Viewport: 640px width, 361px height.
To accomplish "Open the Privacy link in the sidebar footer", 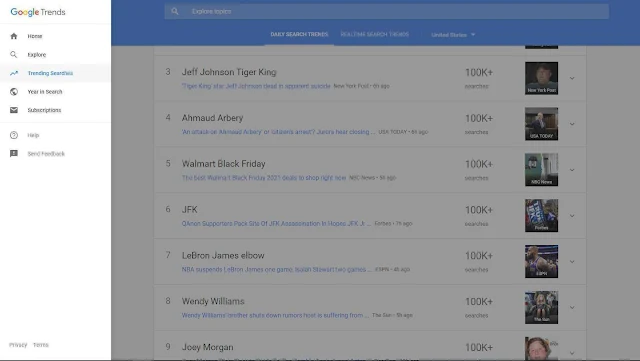I will (18, 345).
